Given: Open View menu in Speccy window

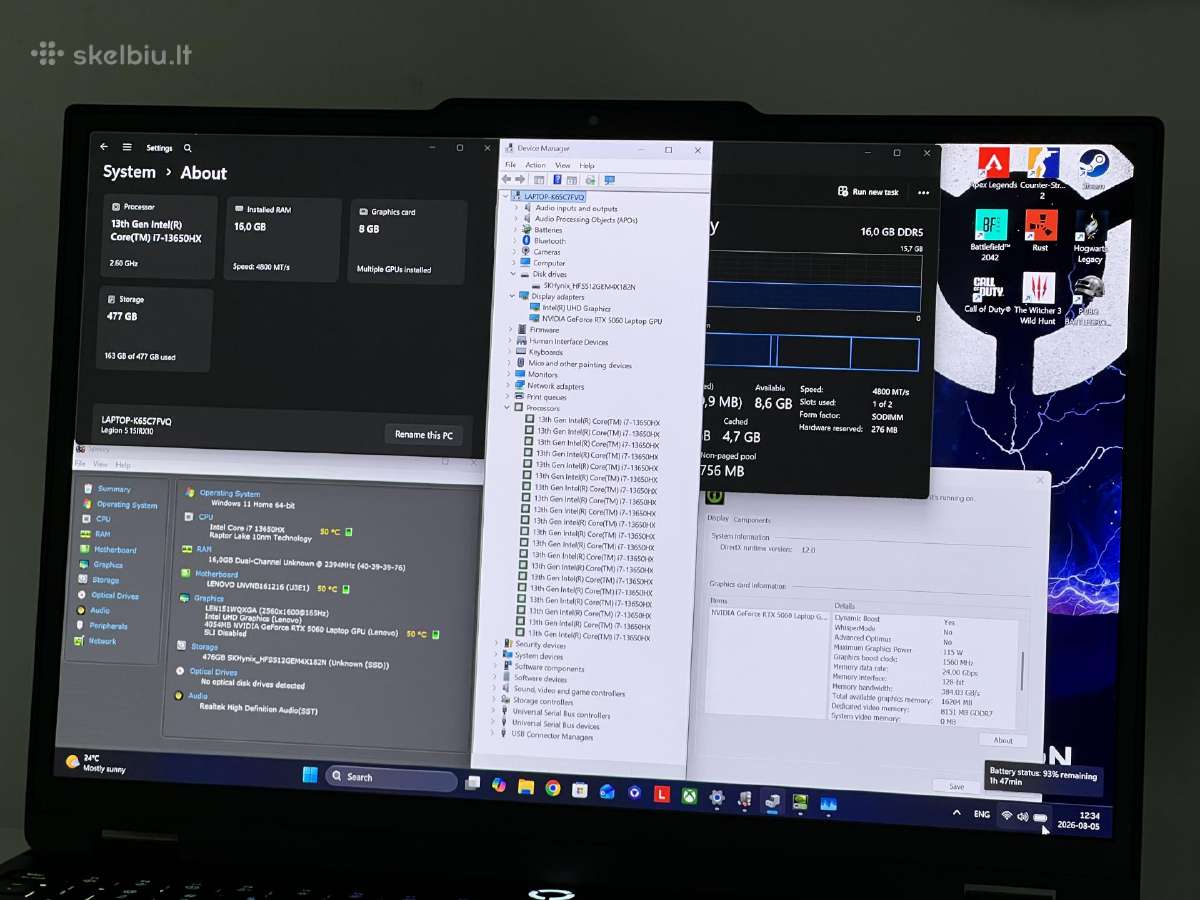Looking at the screenshot, I should coord(100,464).
